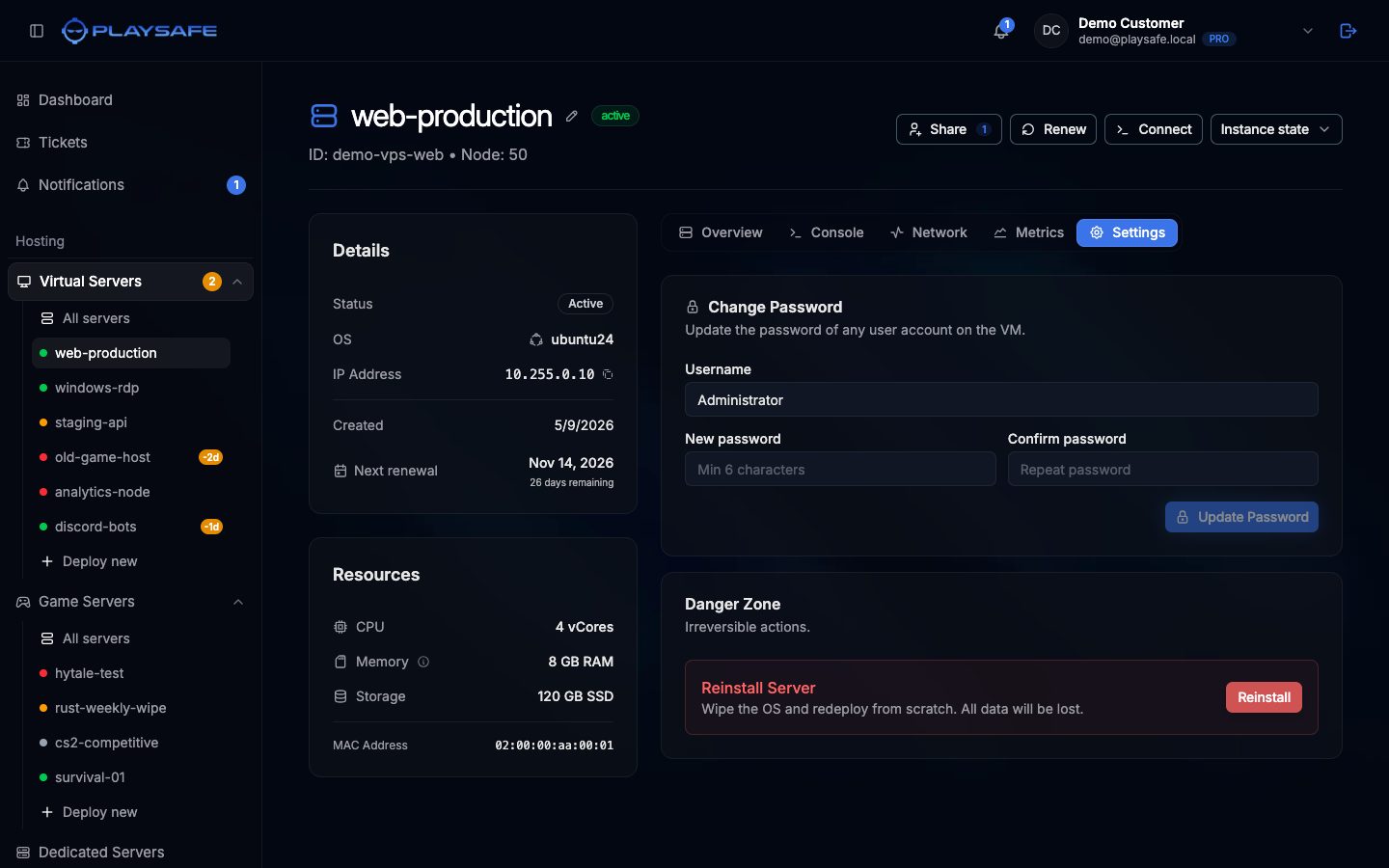1389x868 pixels.
Task: Click the DC user avatar
Action: [1051, 31]
